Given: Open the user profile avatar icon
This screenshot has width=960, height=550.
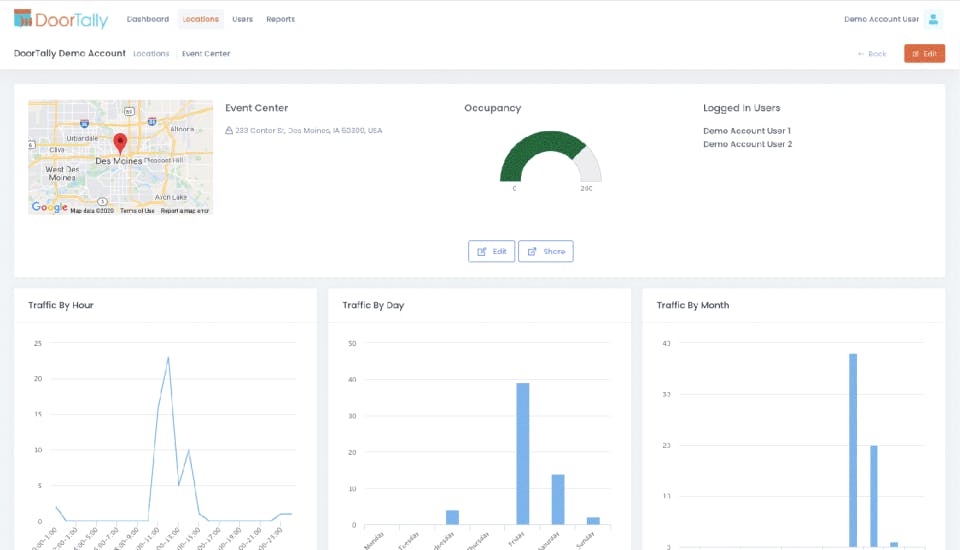Looking at the screenshot, I should tap(933, 19).
